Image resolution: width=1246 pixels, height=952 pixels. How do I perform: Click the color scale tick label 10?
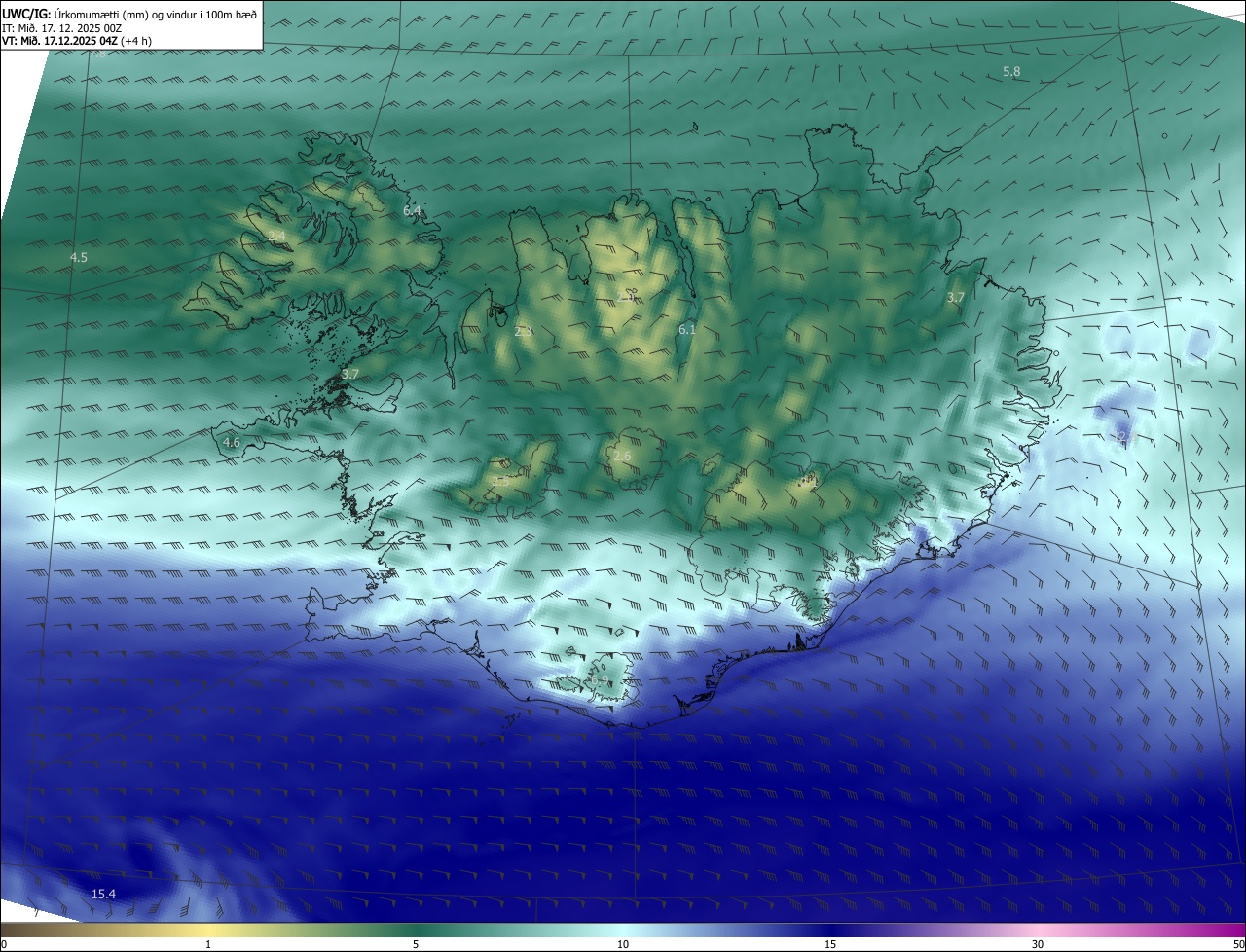pyautogui.click(x=623, y=944)
